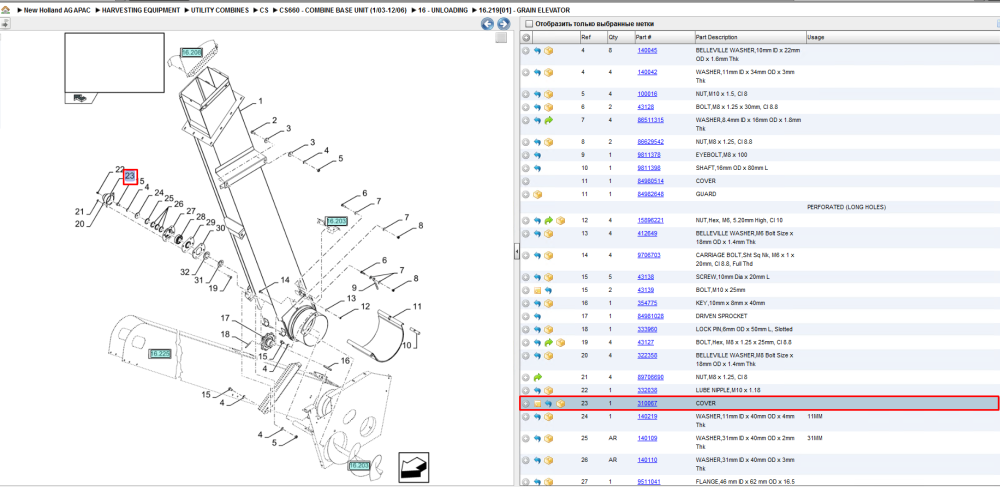This screenshot has height=487, width=1000.
Task: Open part number link 140219
Action: [x=647, y=417]
